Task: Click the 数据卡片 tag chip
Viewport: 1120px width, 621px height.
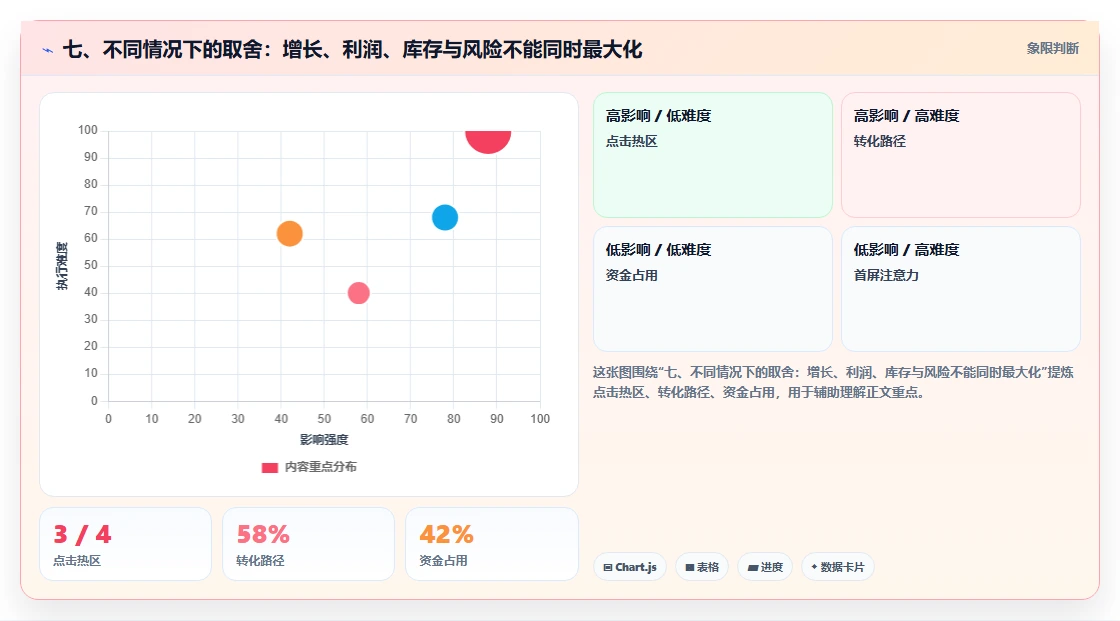Action: click(837, 567)
